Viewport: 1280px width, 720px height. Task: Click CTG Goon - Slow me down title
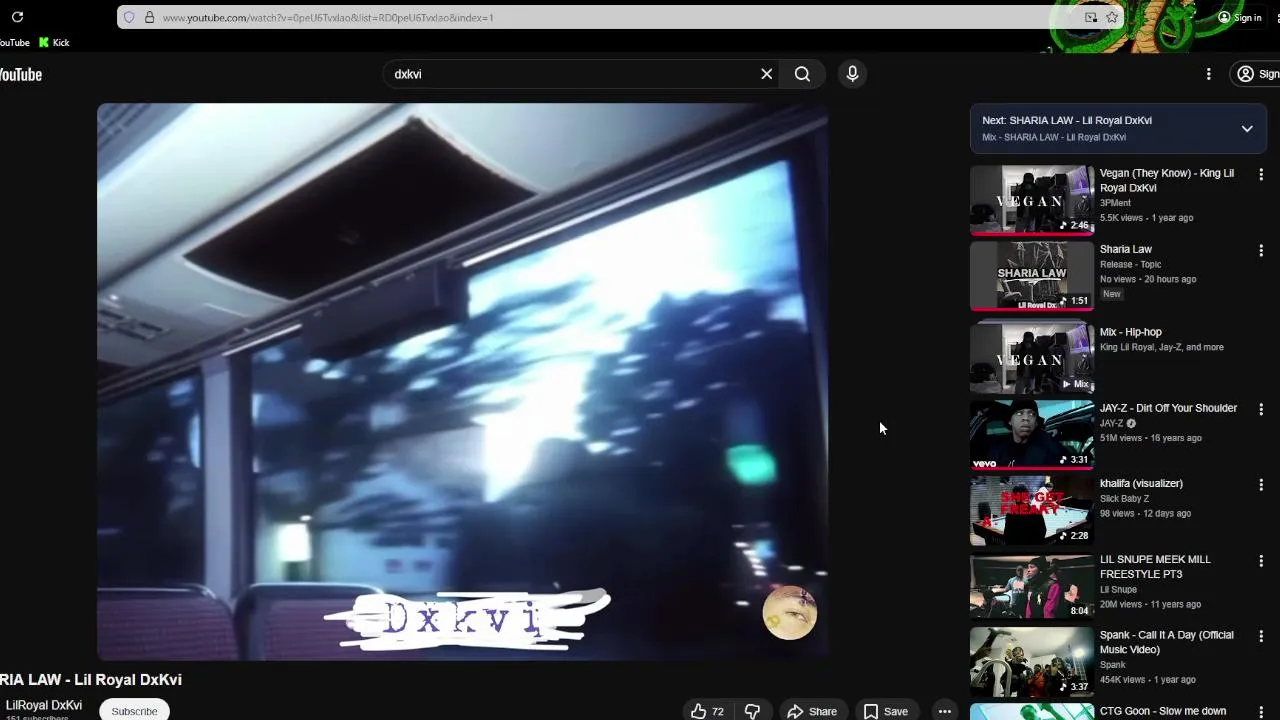(1163, 711)
